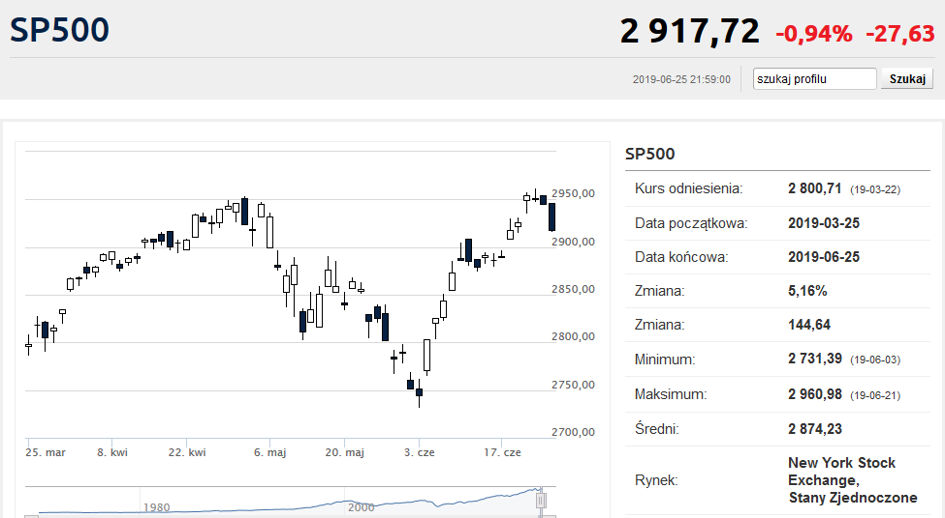The image size is (945, 518).
Task: Click the SP500 page heading
Action: click(59, 30)
